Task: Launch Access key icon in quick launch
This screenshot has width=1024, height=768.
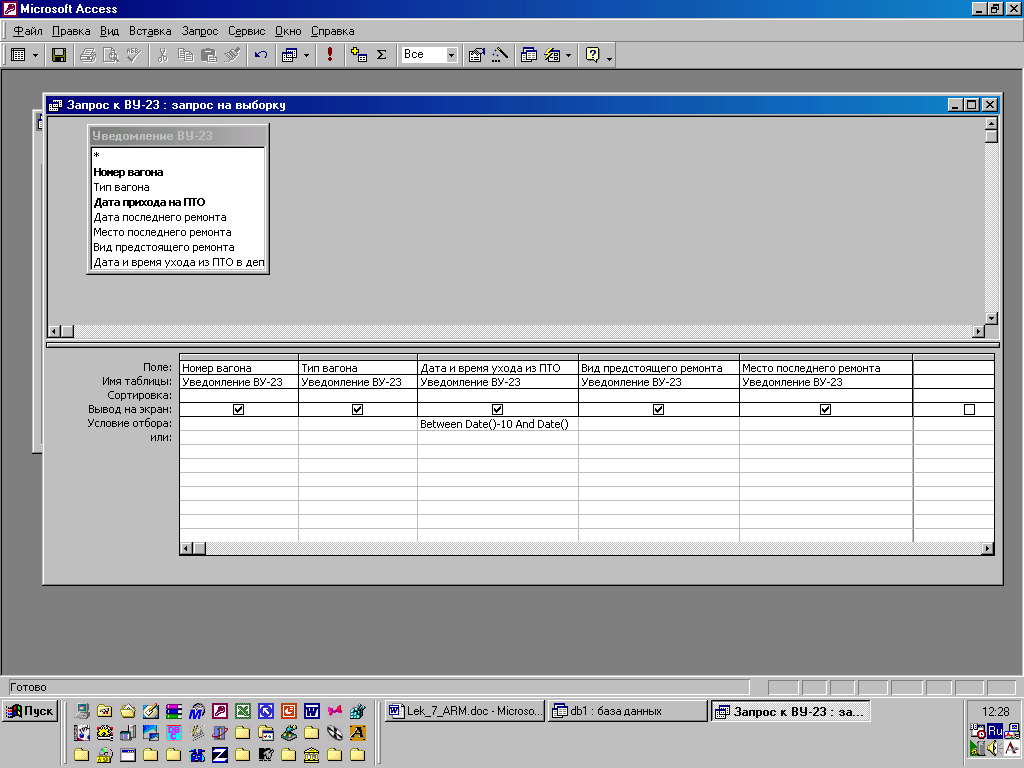Action: click(x=220, y=711)
